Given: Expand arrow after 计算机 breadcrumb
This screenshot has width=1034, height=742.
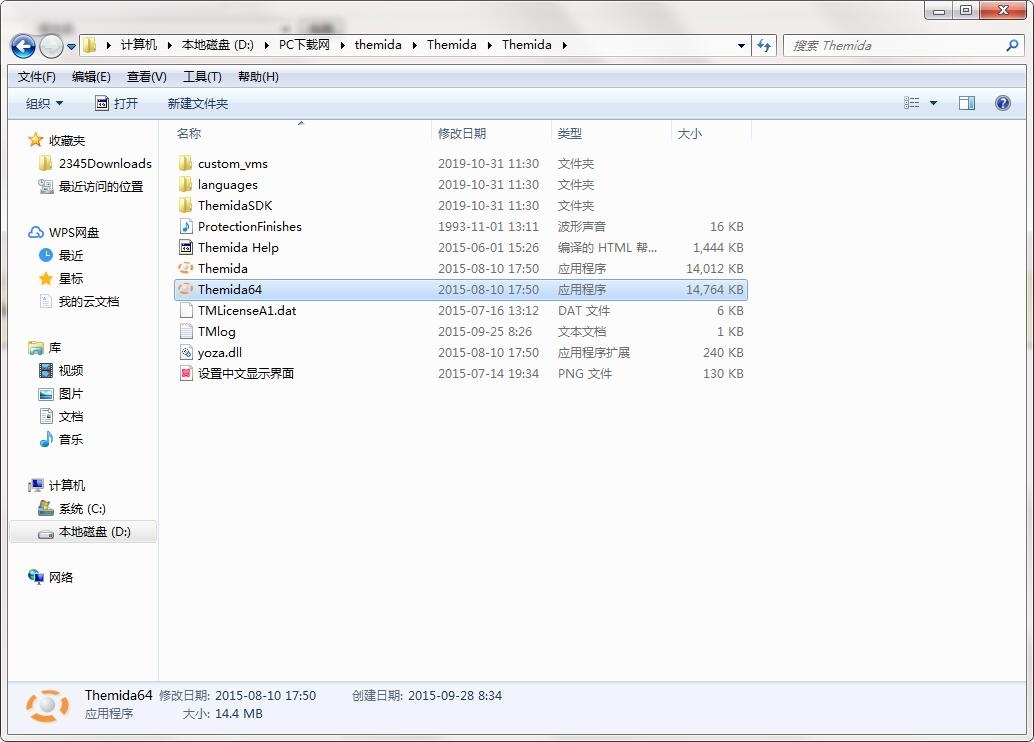Looking at the screenshot, I should pyautogui.click(x=169, y=45).
